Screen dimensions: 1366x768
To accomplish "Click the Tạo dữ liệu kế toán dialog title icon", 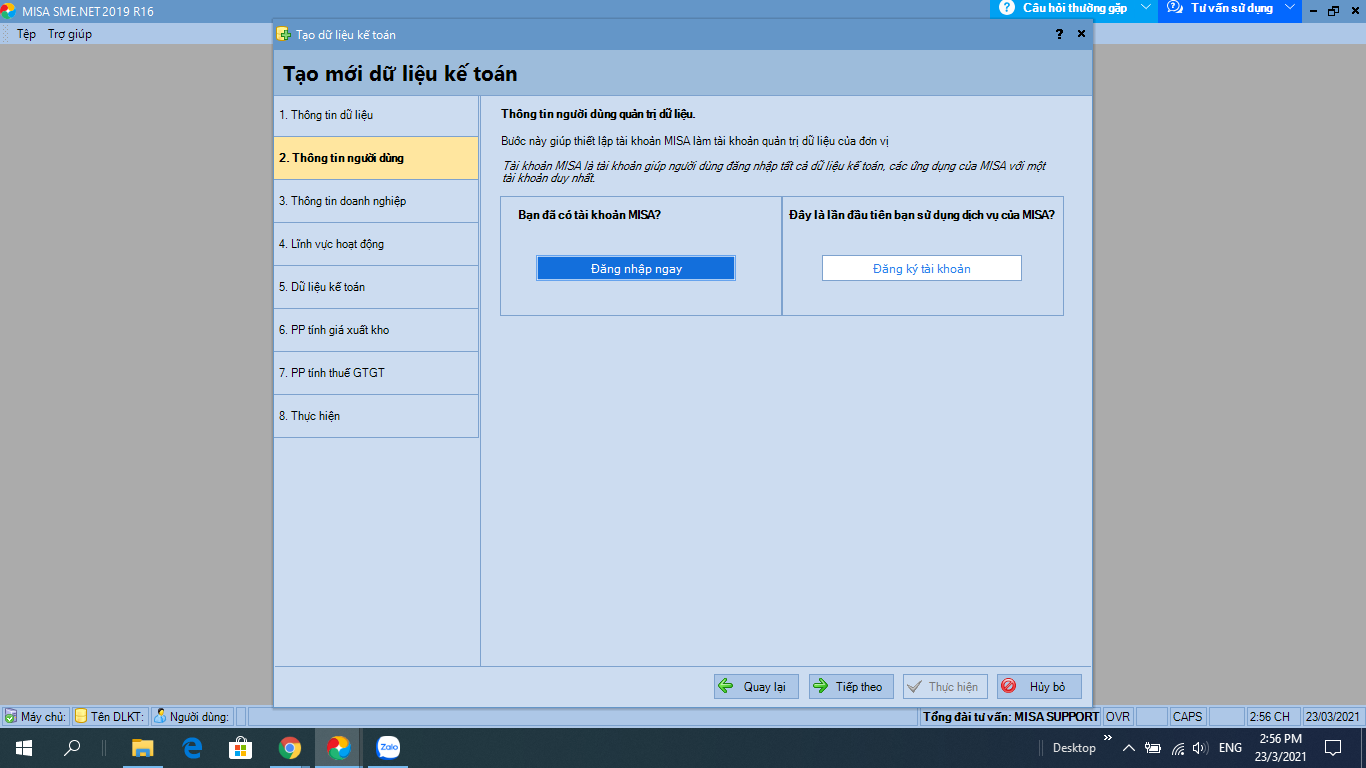I will pos(284,34).
